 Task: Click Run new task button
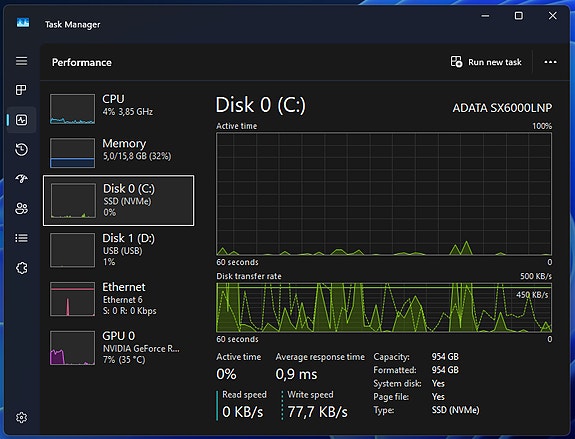[x=486, y=62]
